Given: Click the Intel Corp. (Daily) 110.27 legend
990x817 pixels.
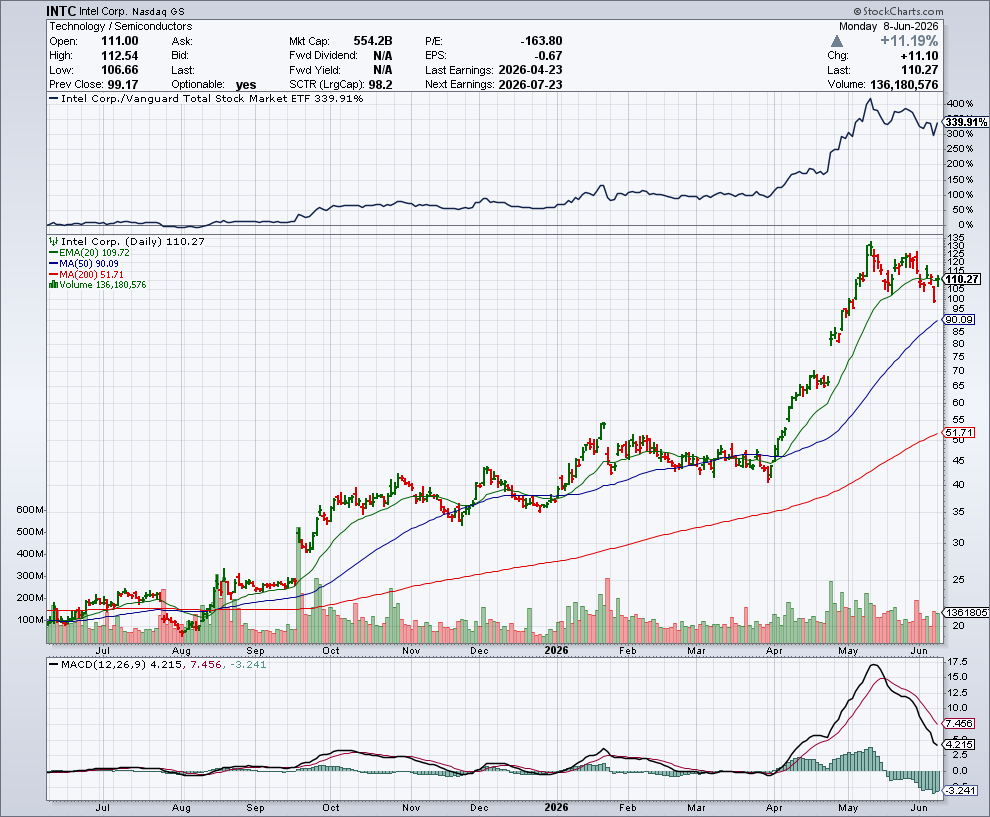Looking at the screenshot, I should pos(133,241).
